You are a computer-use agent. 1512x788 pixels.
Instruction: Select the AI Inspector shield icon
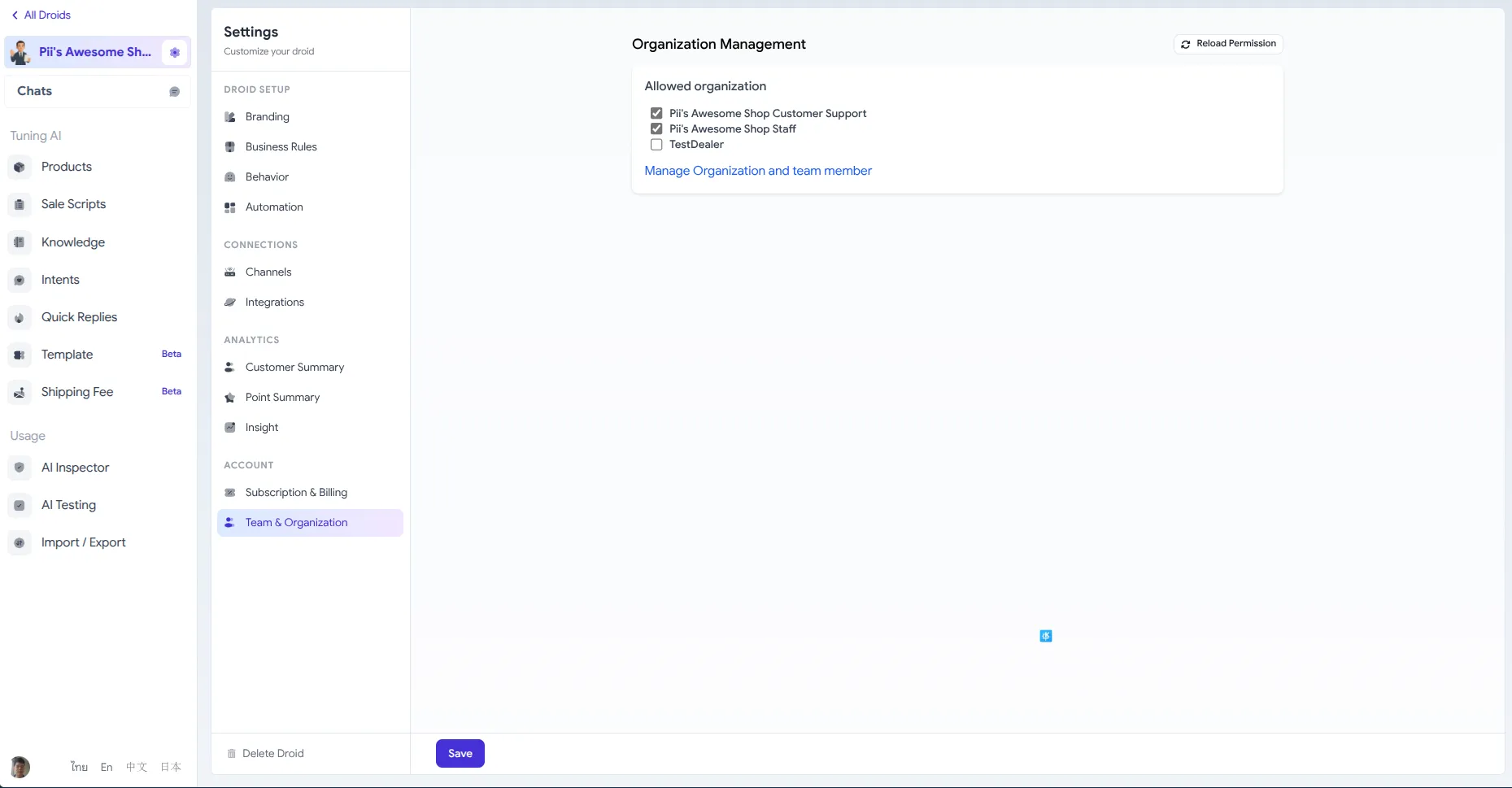click(20, 468)
